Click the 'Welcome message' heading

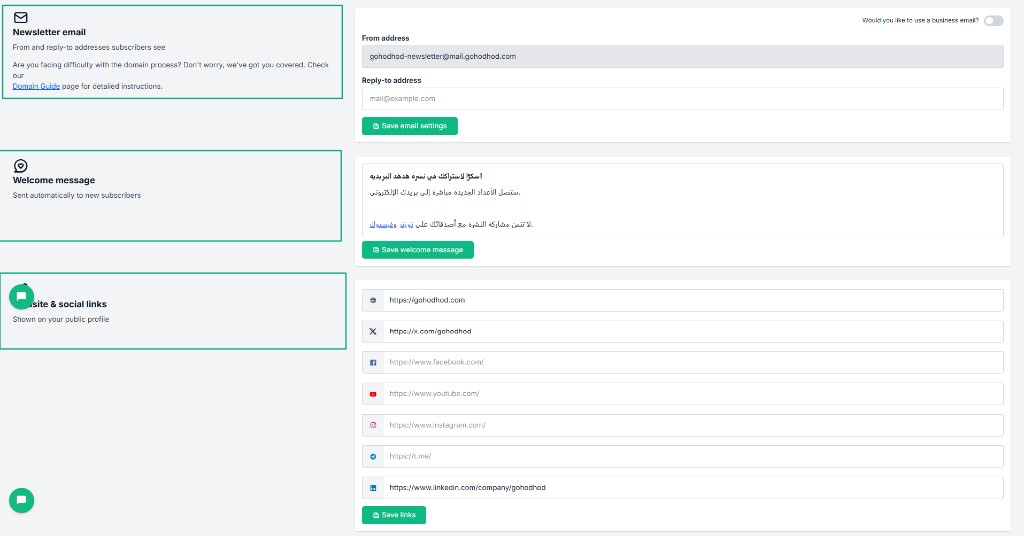point(54,180)
